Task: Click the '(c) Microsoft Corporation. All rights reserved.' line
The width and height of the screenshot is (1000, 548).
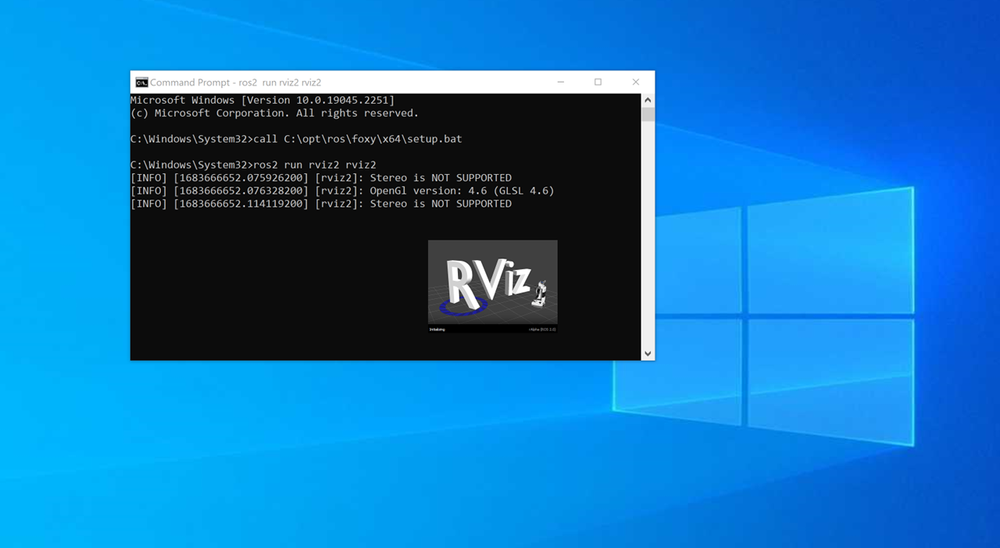Action: coord(274,113)
